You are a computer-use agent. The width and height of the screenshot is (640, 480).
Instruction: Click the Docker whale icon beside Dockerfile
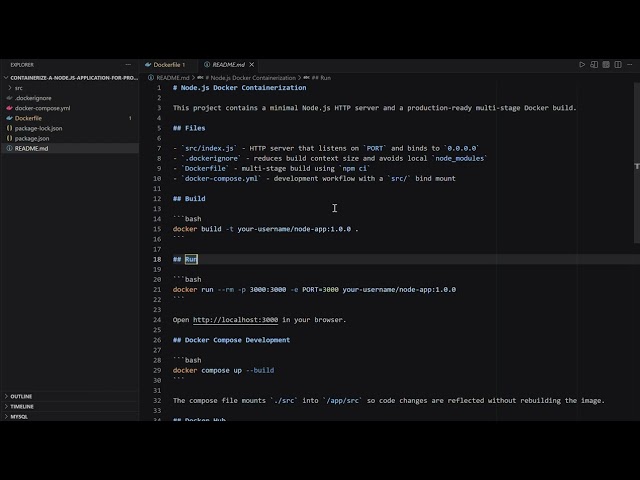click(9, 118)
